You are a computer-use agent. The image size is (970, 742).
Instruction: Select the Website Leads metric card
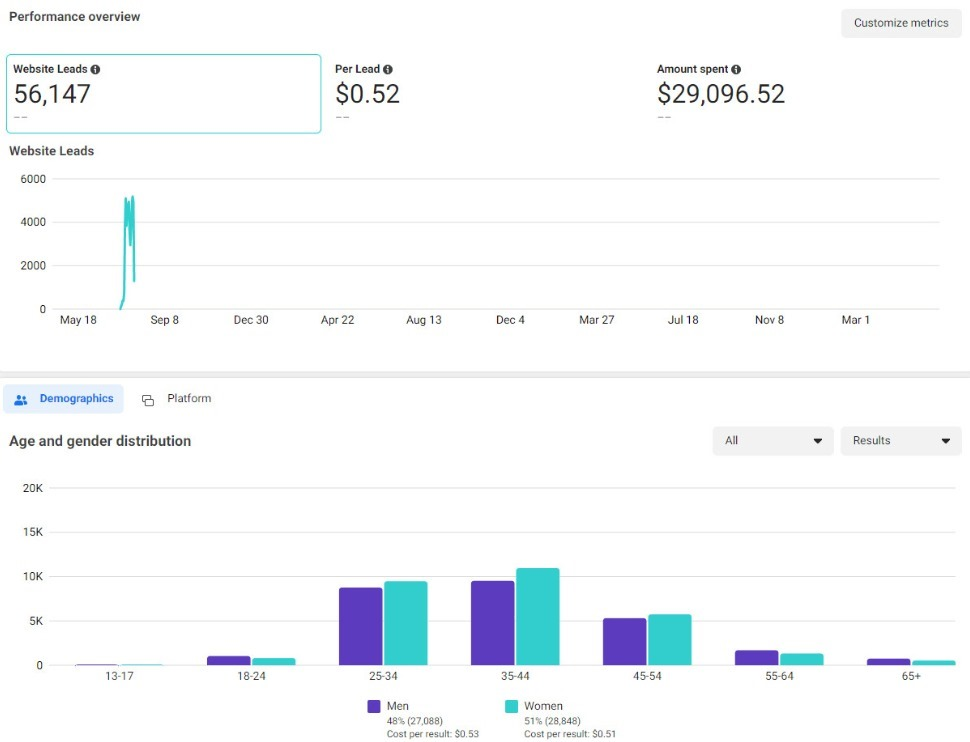point(163,93)
